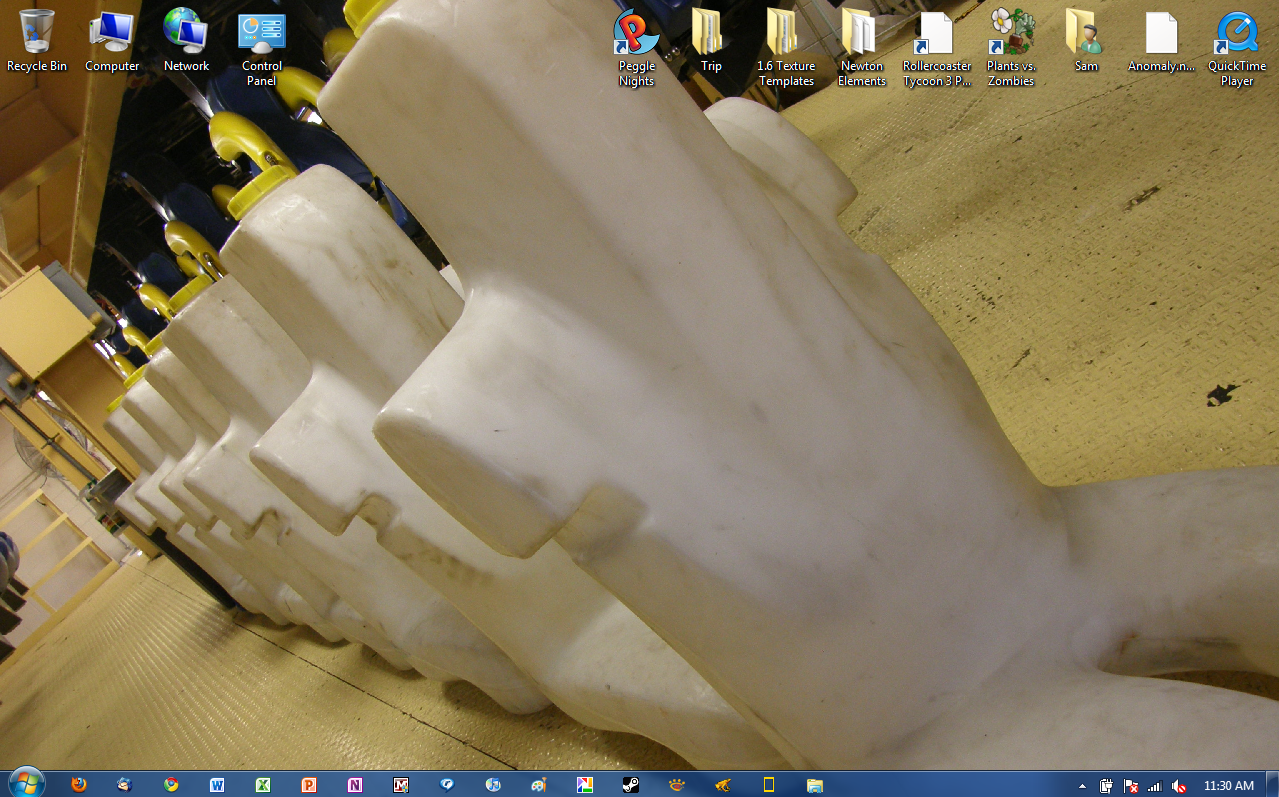Launch Picasa from the taskbar
This screenshot has height=797, width=1279.
coord(585,785)
